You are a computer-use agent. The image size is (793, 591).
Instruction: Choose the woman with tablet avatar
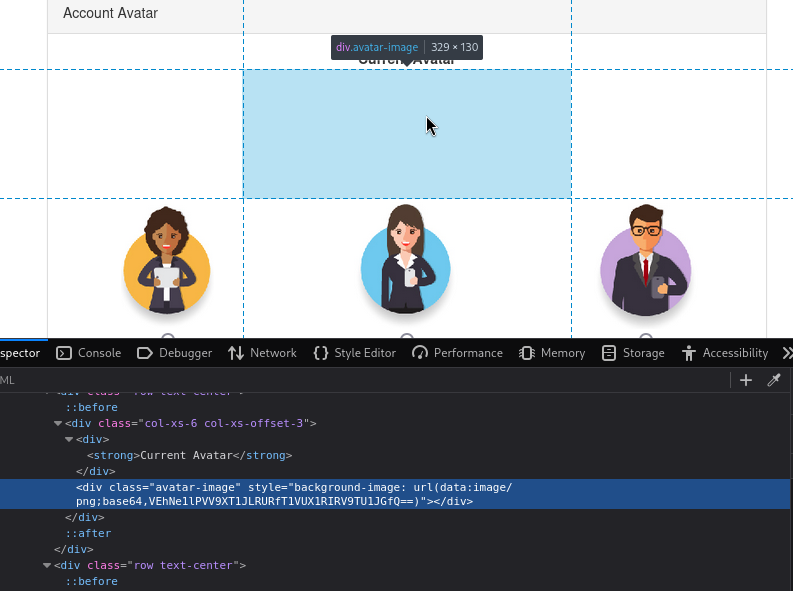pos(167,260)
